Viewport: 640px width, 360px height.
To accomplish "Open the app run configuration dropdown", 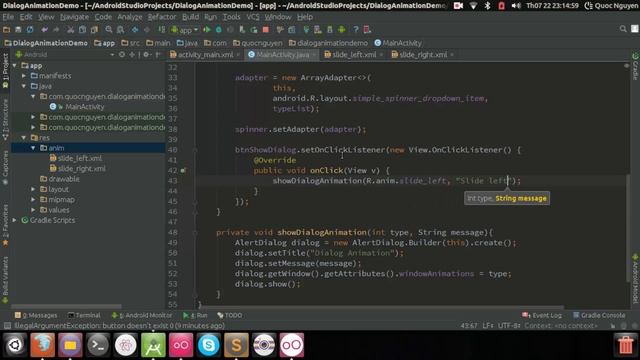I will coord(185,30).
